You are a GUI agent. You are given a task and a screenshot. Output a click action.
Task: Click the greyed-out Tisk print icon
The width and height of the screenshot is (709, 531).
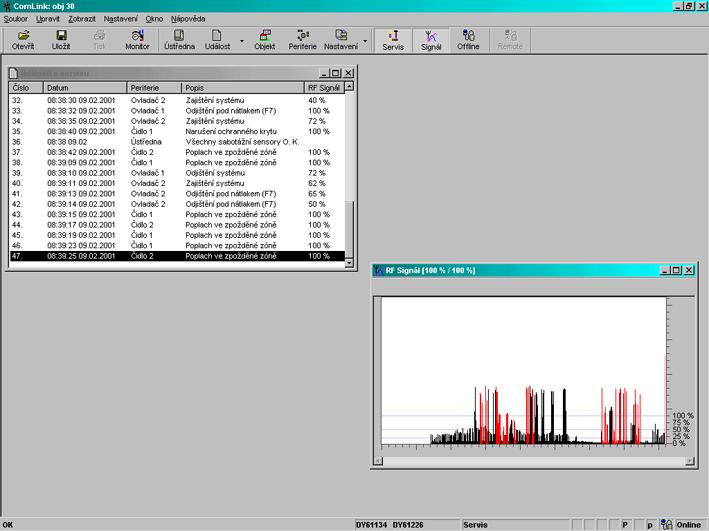click(99, 40)
